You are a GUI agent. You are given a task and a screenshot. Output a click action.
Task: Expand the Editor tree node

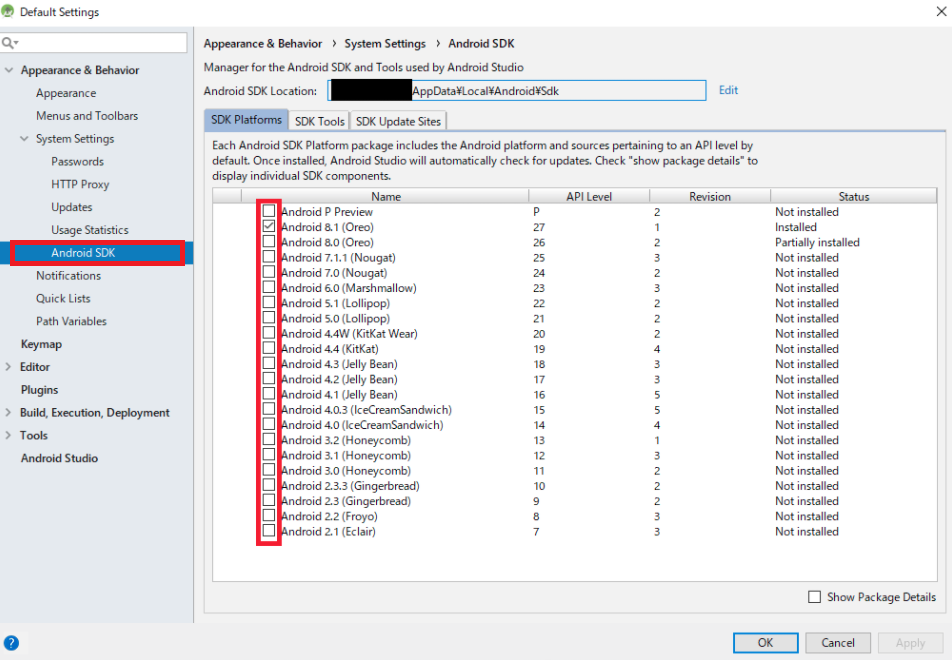point(8,367)
